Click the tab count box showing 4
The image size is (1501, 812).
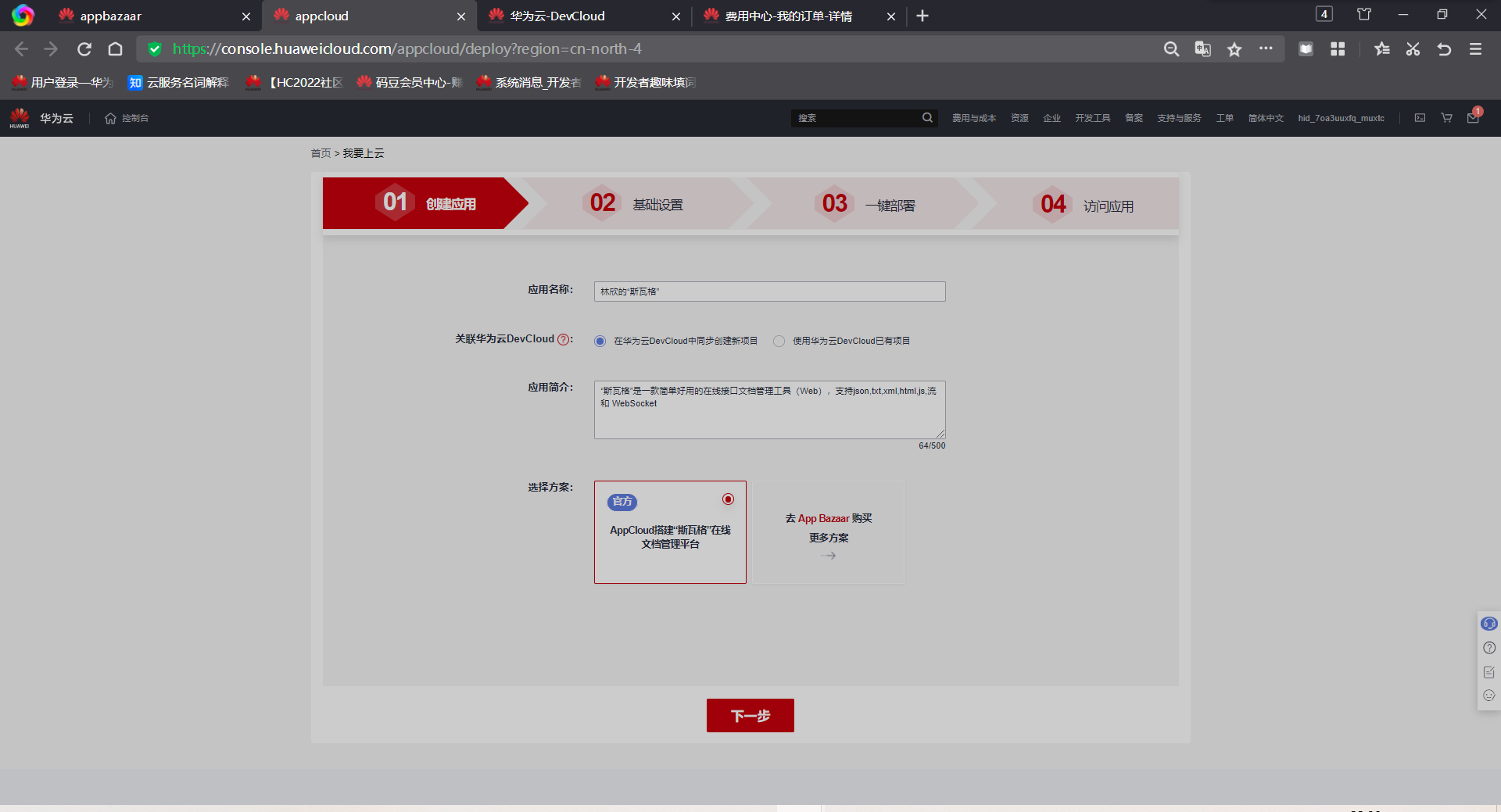(x=1324, y=14)
